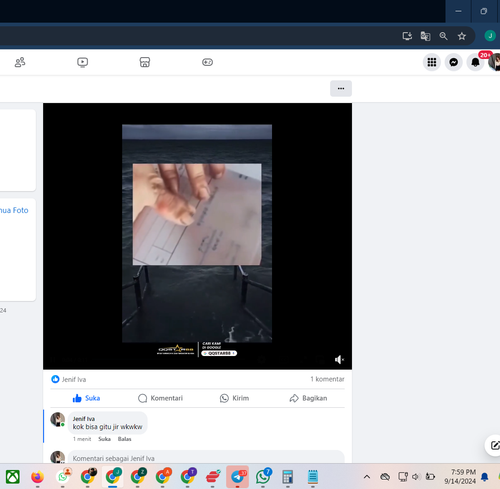The width and height of the screenshot is (500, 489).
Task: Click the install app icon in address bar
Action: (407, 36)
